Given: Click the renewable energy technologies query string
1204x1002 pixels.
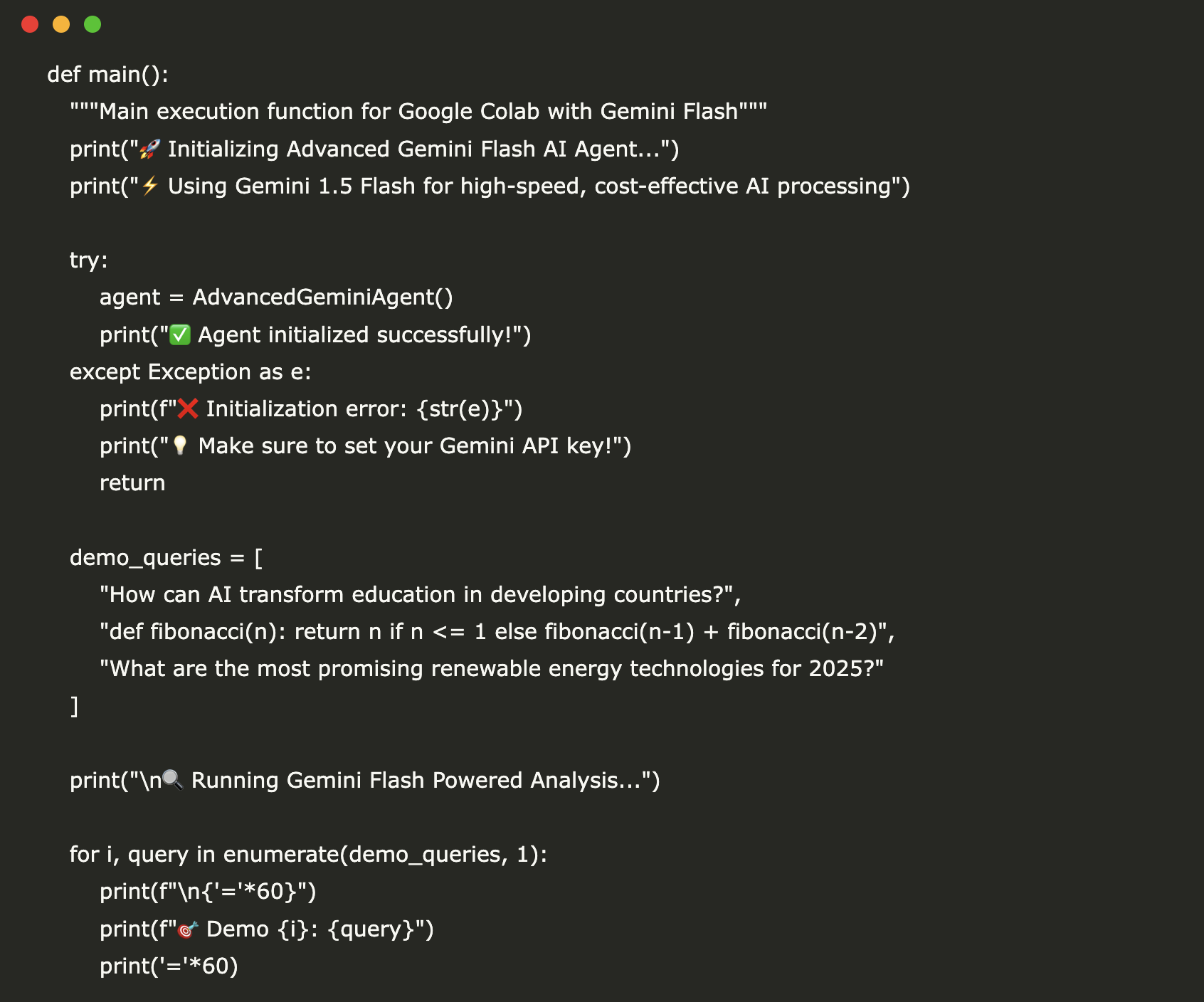Looking at the screenshot, I should tap(491, 669).
